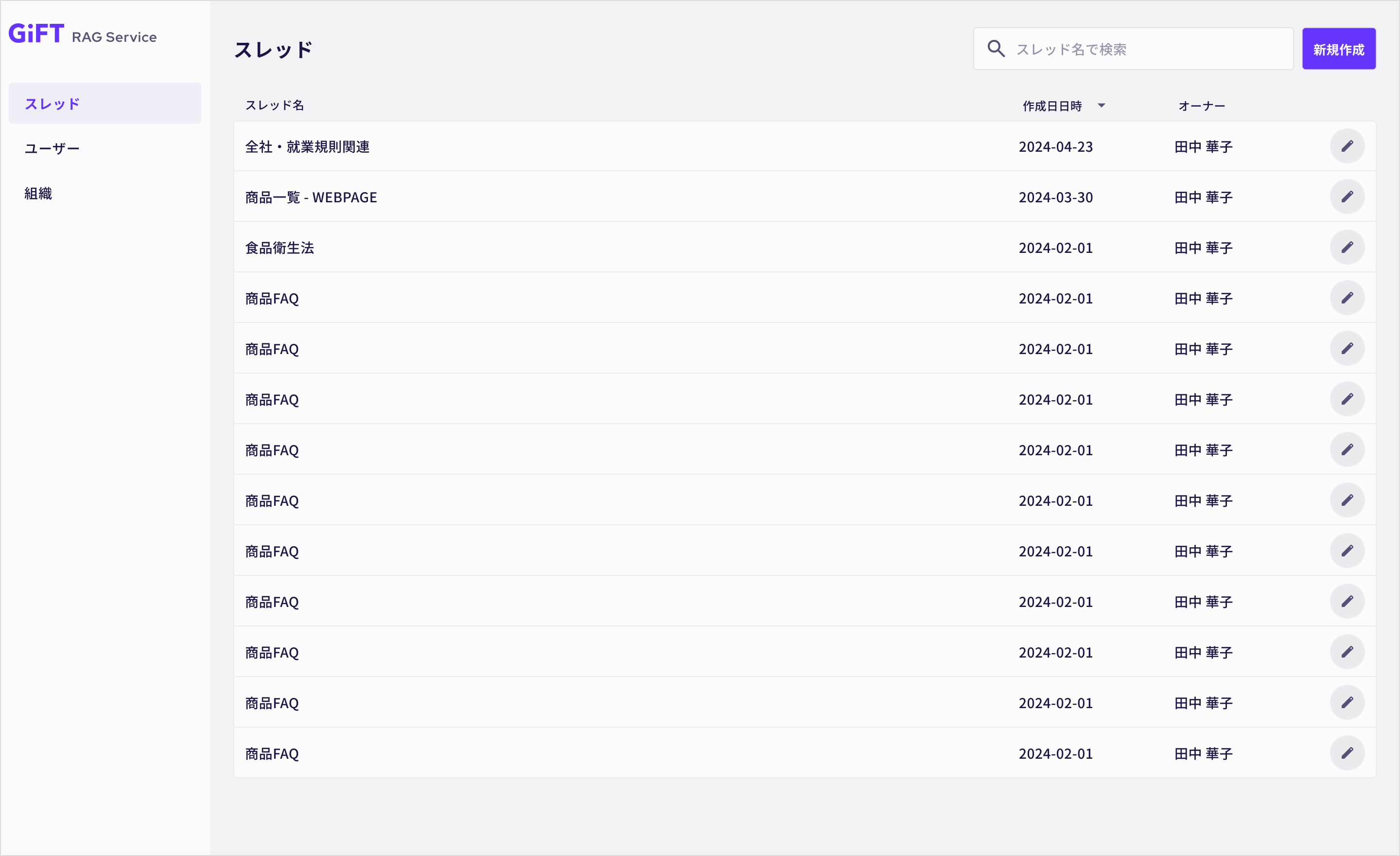The width and height of the screenshot is (1400, 856).
Task: Click the magnifier search icon
Action: 996,49
